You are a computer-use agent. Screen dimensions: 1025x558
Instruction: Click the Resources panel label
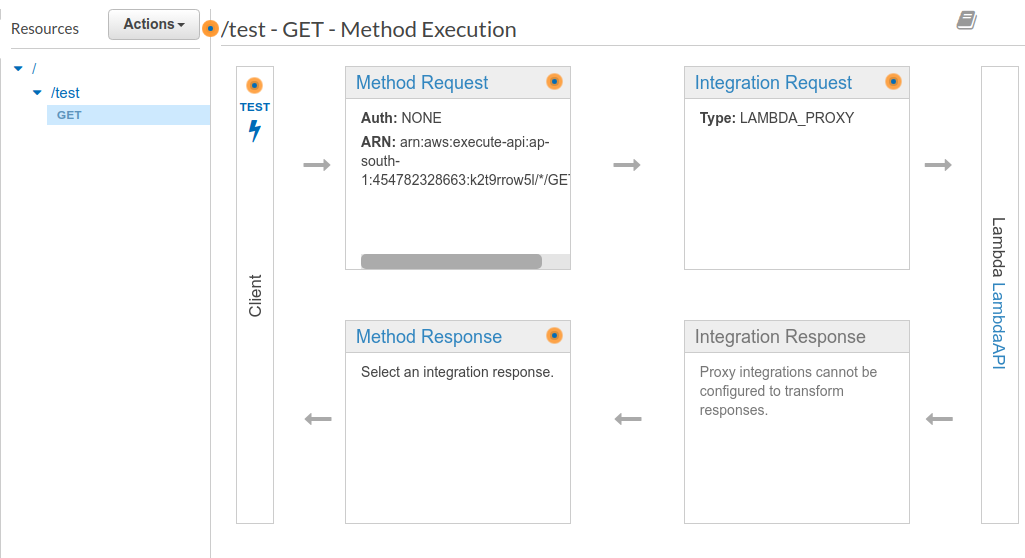click(44, 29)
